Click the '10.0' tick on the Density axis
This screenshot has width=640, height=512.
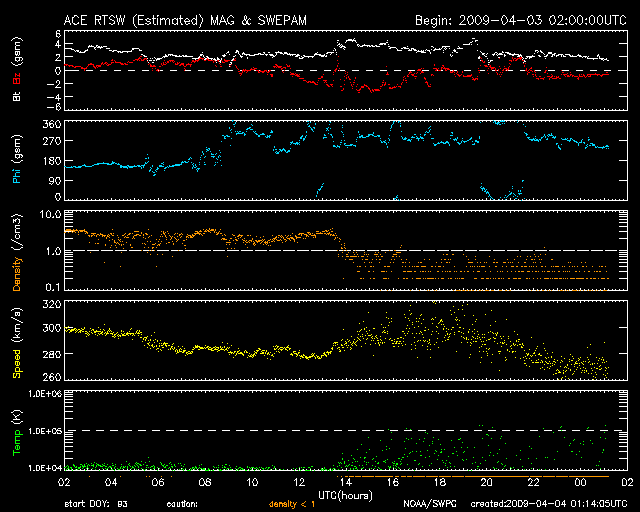tap(50, 214)
